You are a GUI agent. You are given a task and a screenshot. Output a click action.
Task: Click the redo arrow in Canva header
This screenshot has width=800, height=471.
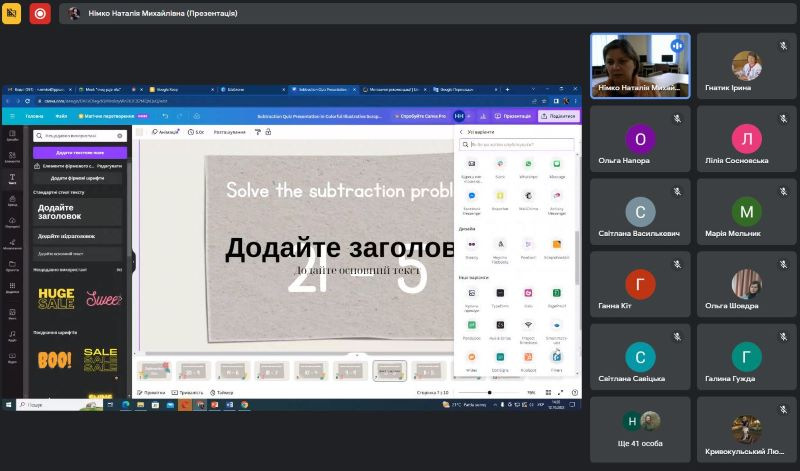pyautogui.click(x=180, y=116)
